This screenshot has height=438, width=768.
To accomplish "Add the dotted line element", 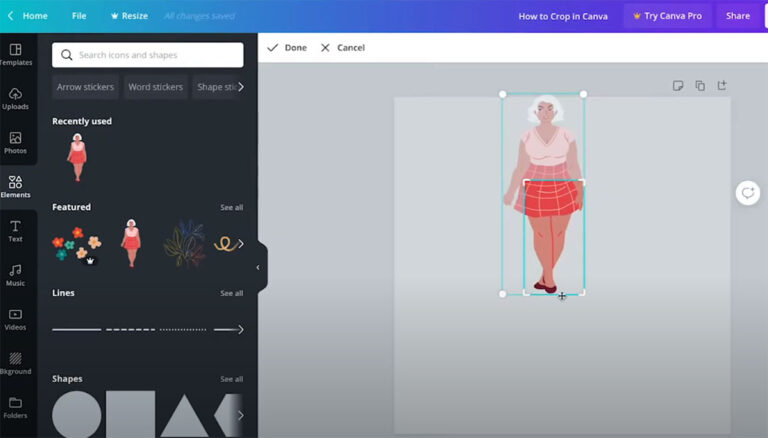I will [183, 329].
